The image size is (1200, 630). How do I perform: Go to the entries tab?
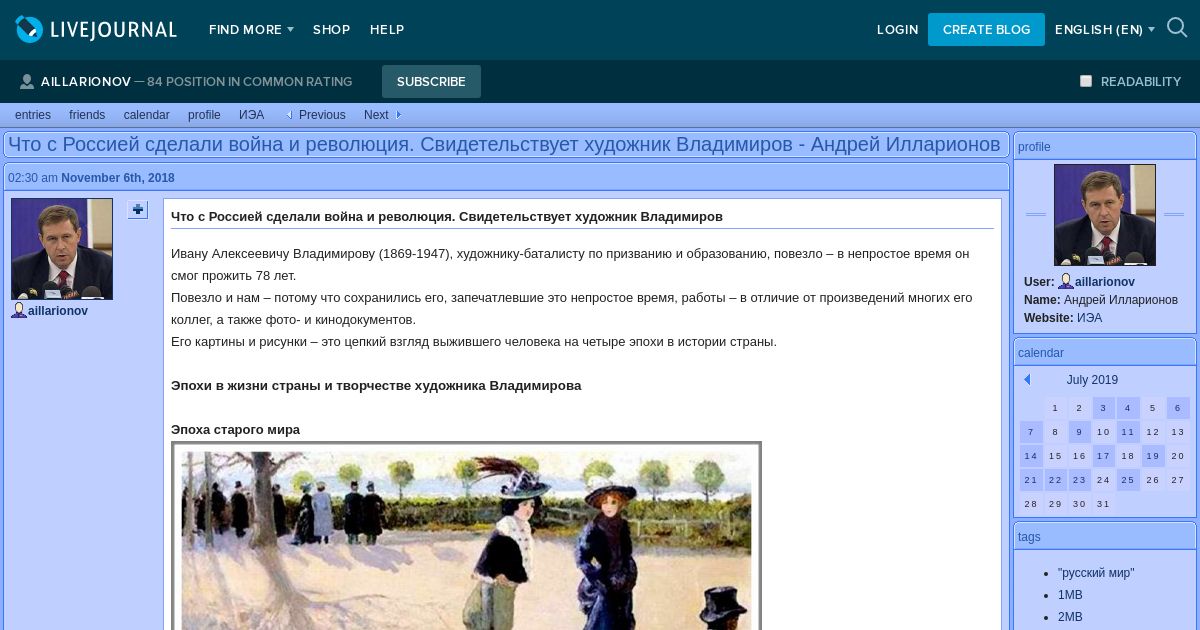33,115
